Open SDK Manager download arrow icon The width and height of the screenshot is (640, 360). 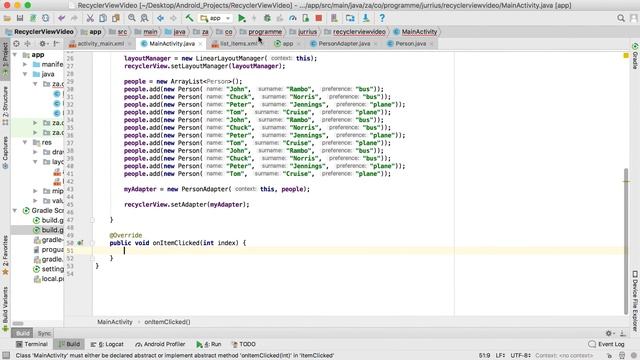coord(366,18)
